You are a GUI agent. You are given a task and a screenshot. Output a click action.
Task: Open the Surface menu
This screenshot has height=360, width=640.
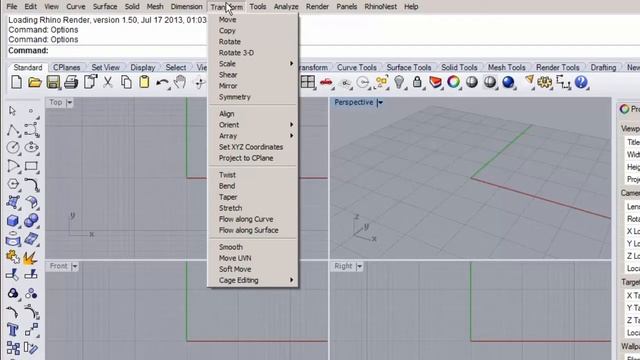pos(105,7)
